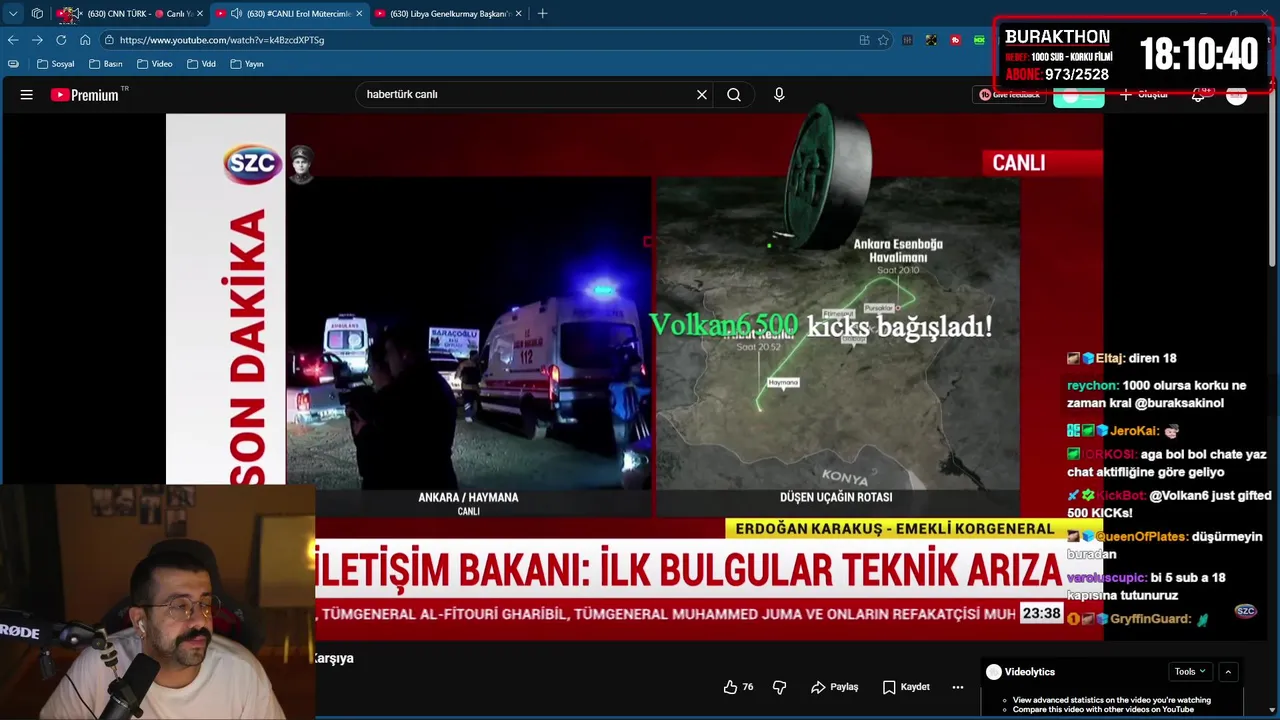Click the Videolytics logo icon

click(993, 672)
